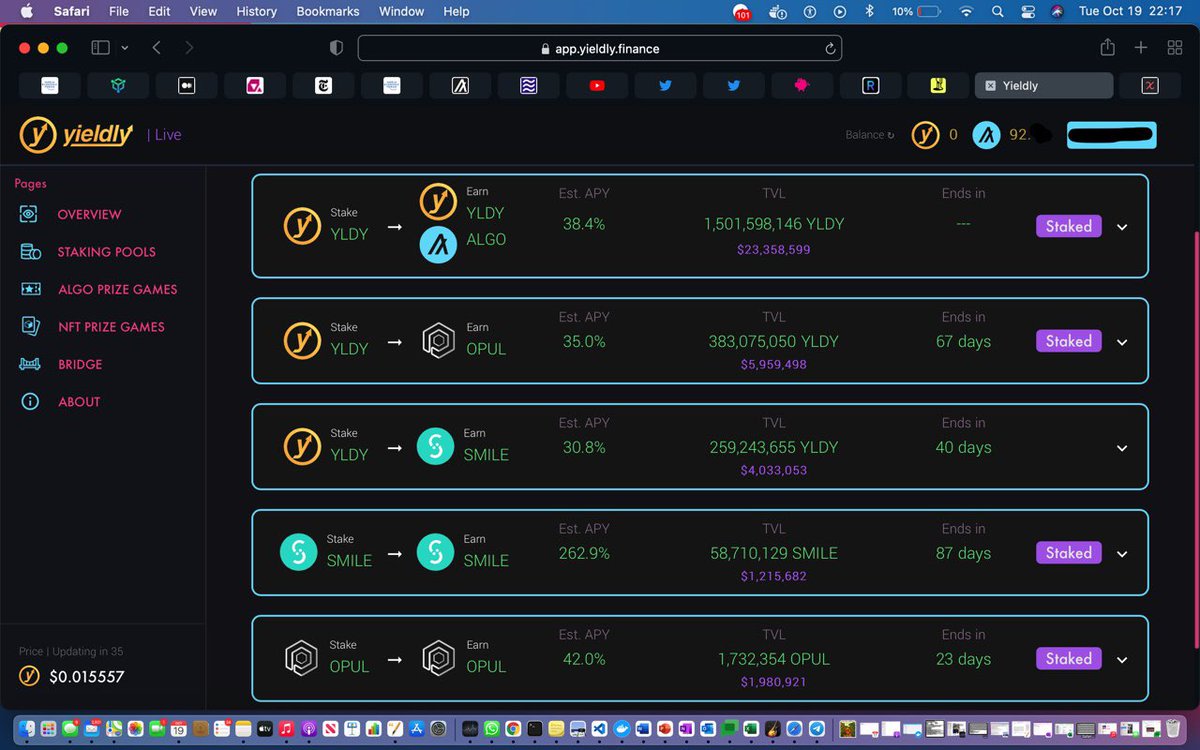Open the Bridge page
This screenshot has height=750, width=1200.
[80, 364]
